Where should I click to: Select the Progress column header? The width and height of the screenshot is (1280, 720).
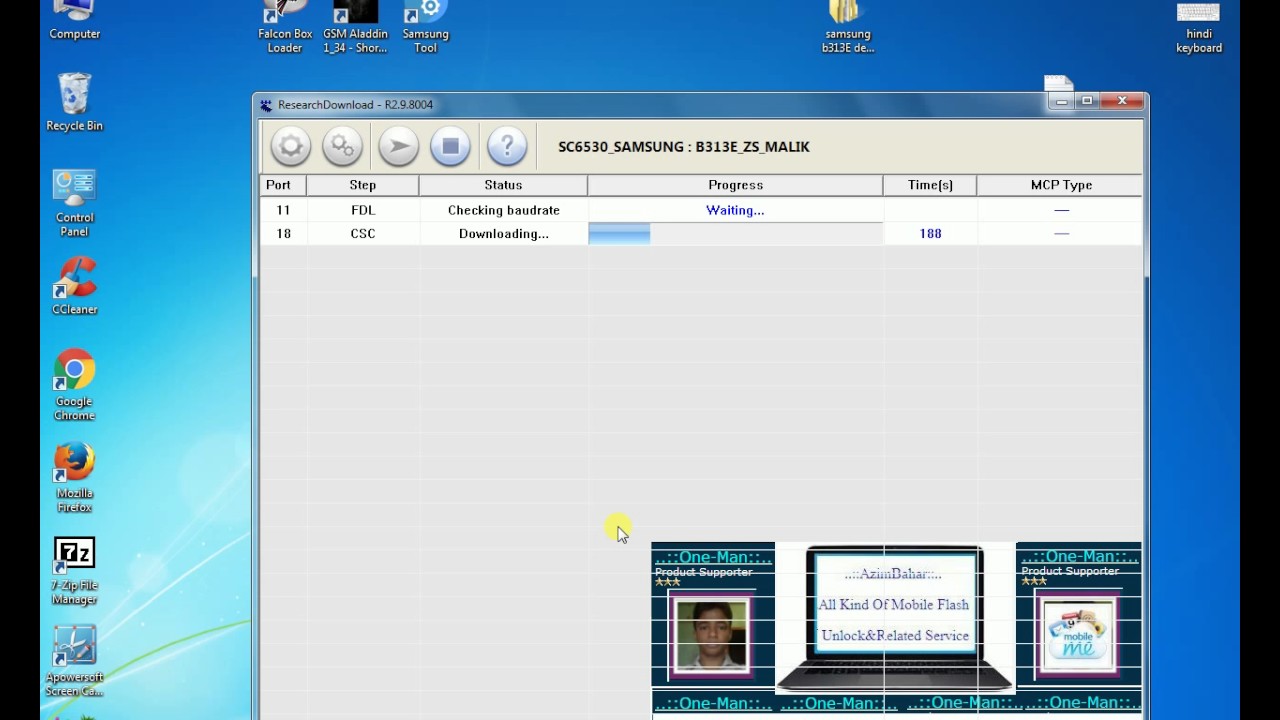(735, 185)
